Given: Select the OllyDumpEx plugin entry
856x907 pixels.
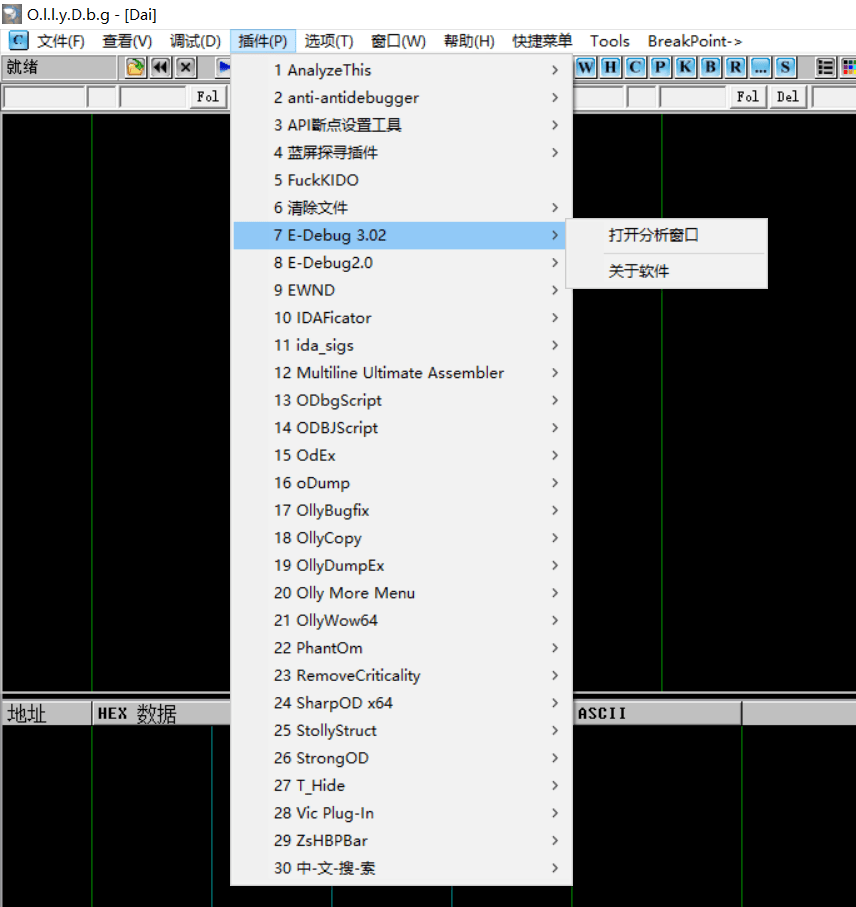Looking at the screenshot, I should (401, 566).
